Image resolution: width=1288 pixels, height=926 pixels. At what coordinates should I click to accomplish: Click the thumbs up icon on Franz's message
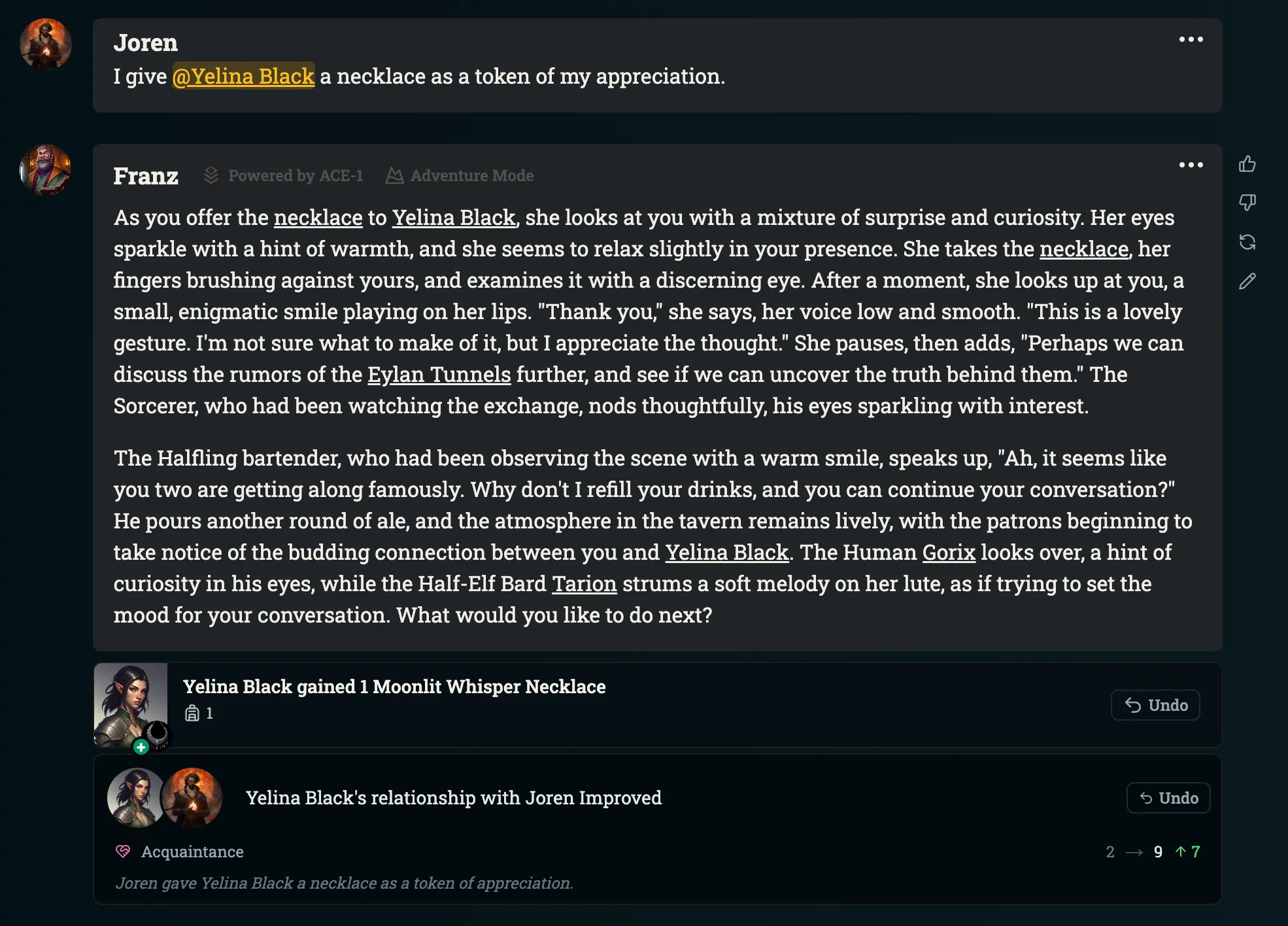(1247, 163)
